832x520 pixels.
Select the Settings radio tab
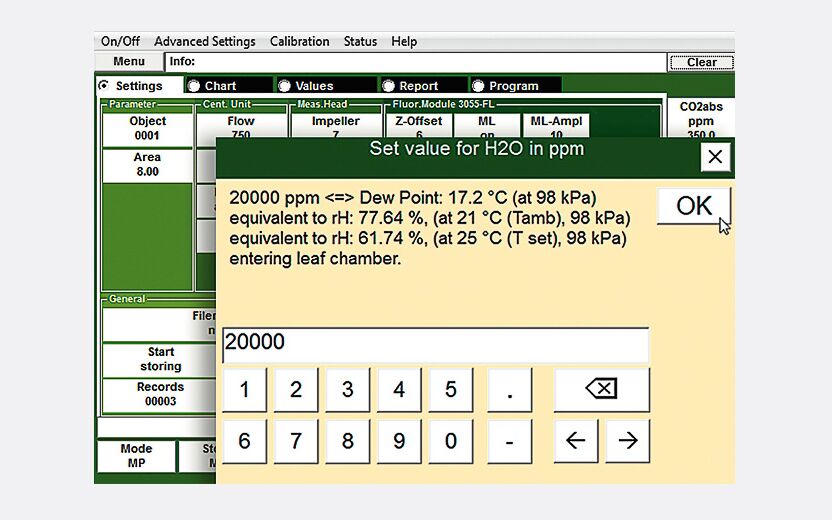[x=140, y=85]
